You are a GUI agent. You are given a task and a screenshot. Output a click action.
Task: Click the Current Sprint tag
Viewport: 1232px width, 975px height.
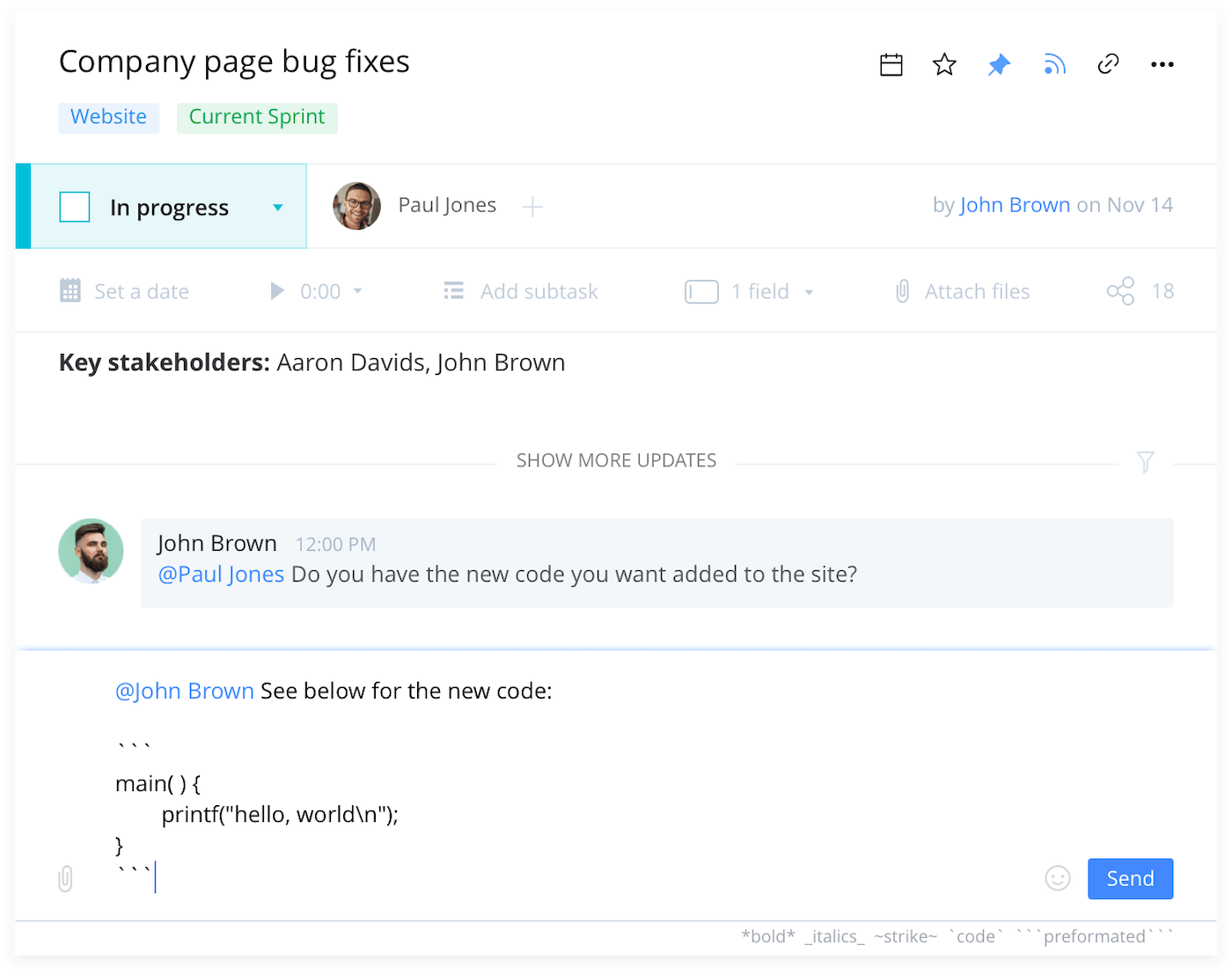coord(257,117)
